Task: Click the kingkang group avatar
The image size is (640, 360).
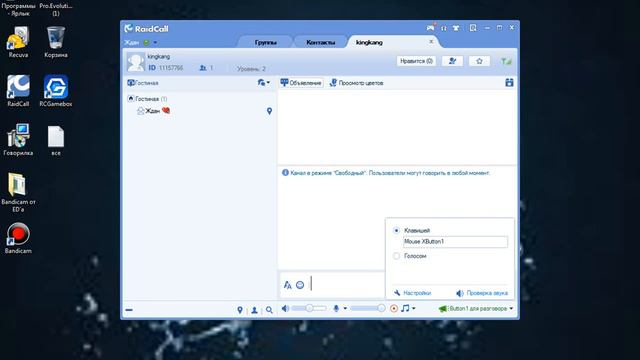Action: pos(135,62)
